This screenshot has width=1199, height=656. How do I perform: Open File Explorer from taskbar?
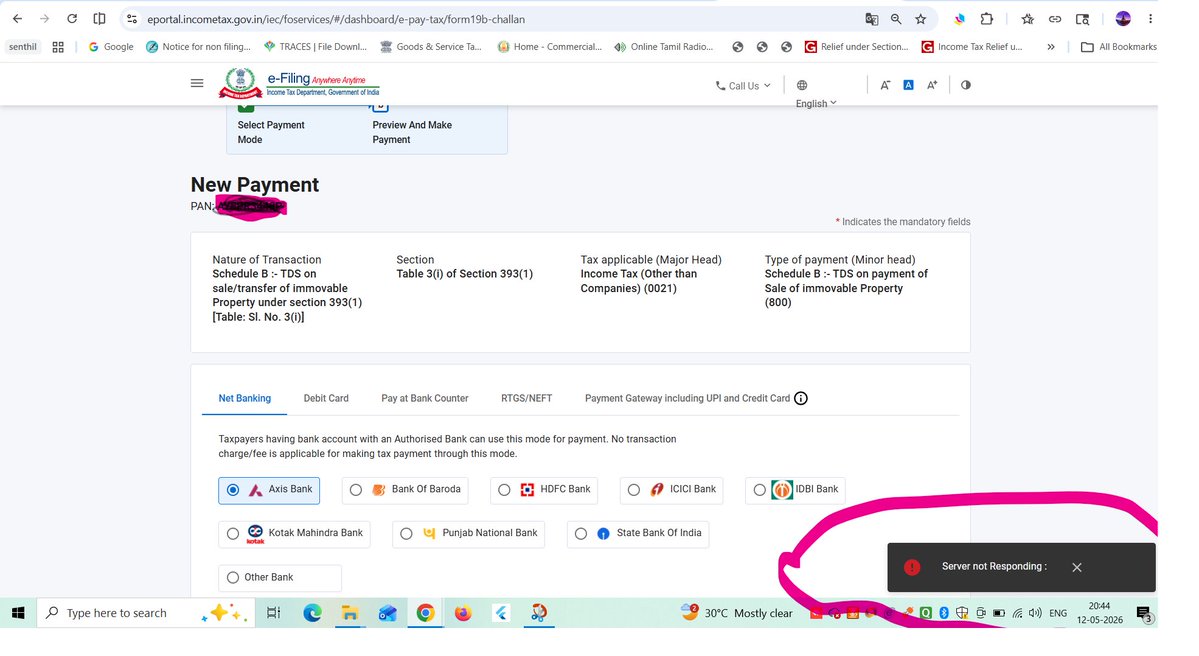point(349,612)
